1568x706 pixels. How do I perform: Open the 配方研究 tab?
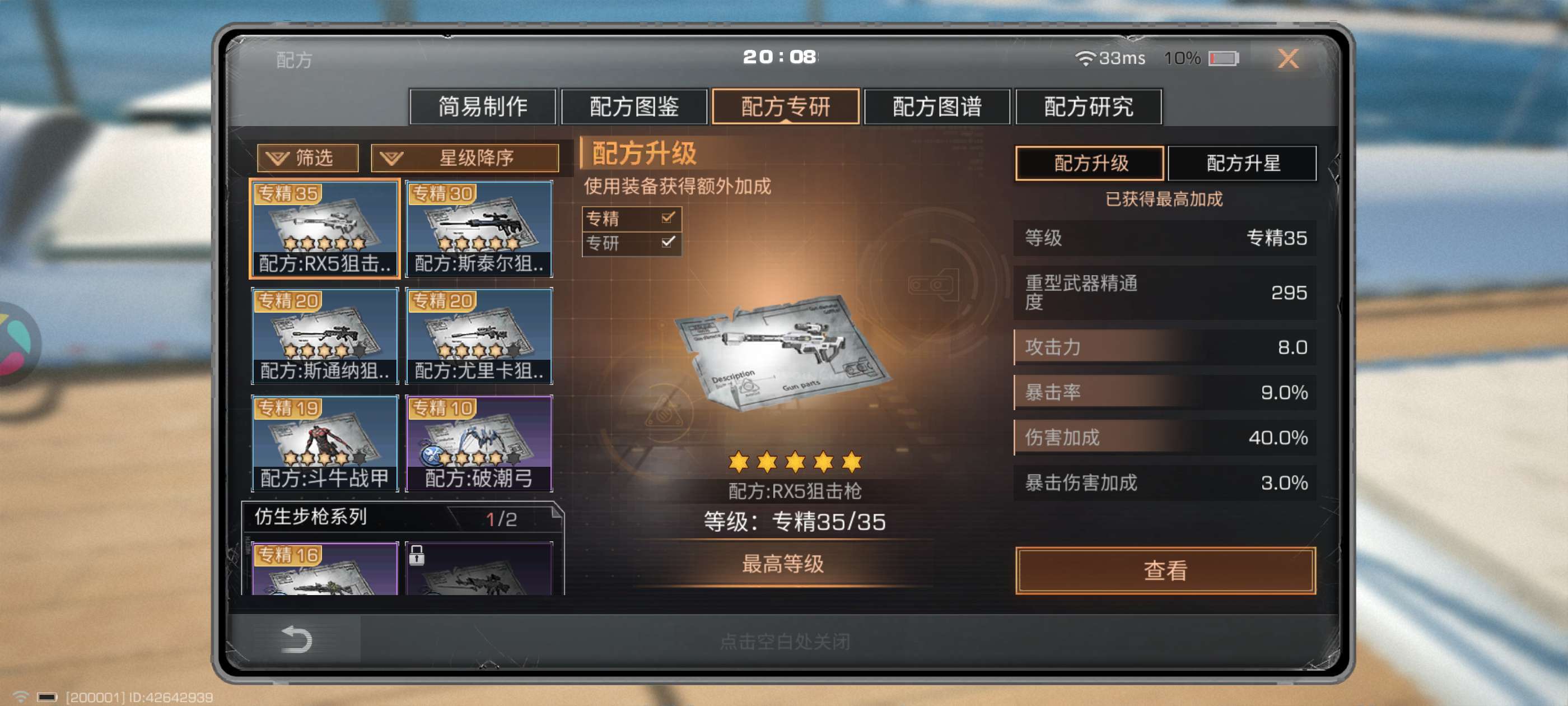(x=1088, y=106)
